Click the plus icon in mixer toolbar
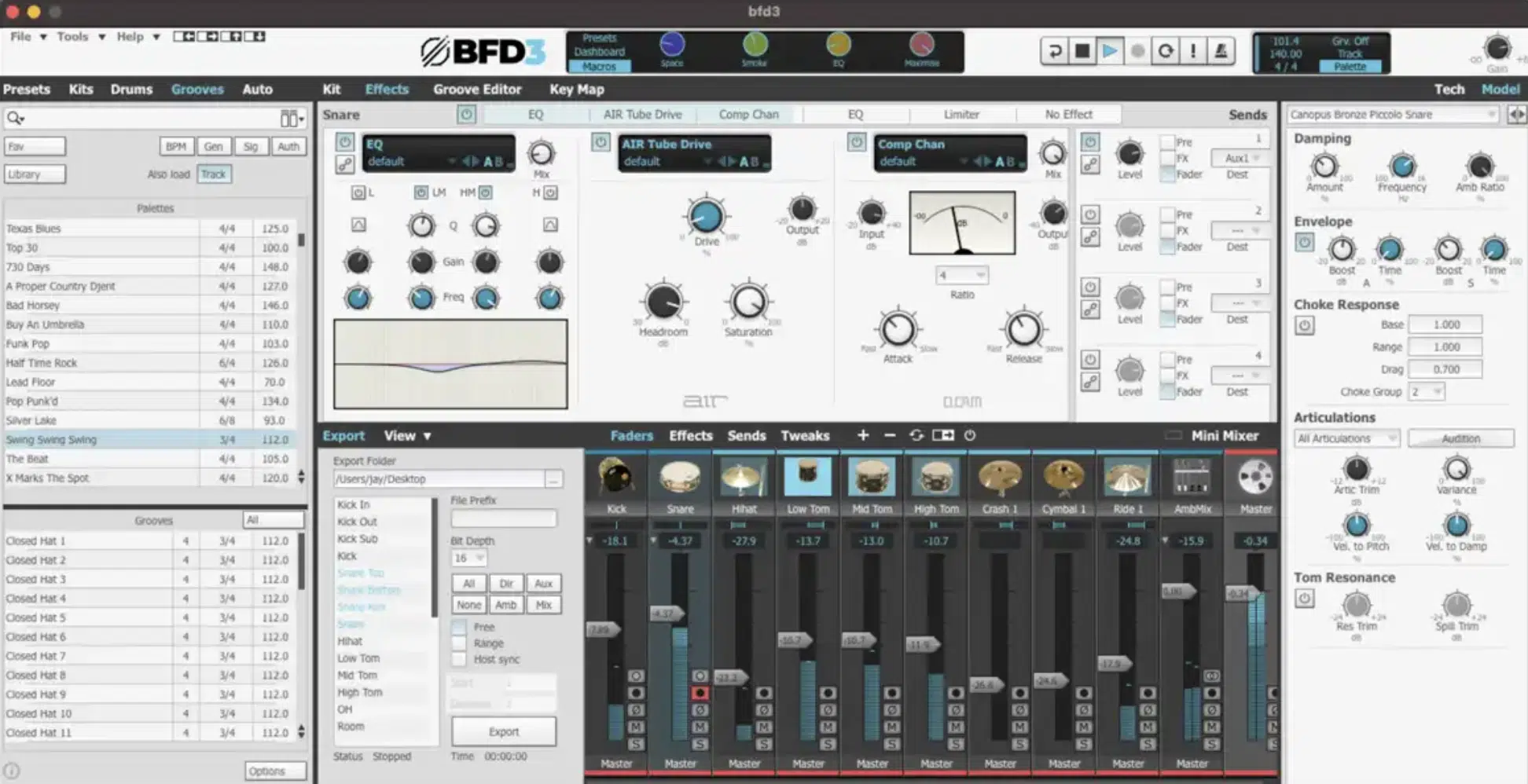The width and height of the screenshot is (1528, 784). coord(863,435)
